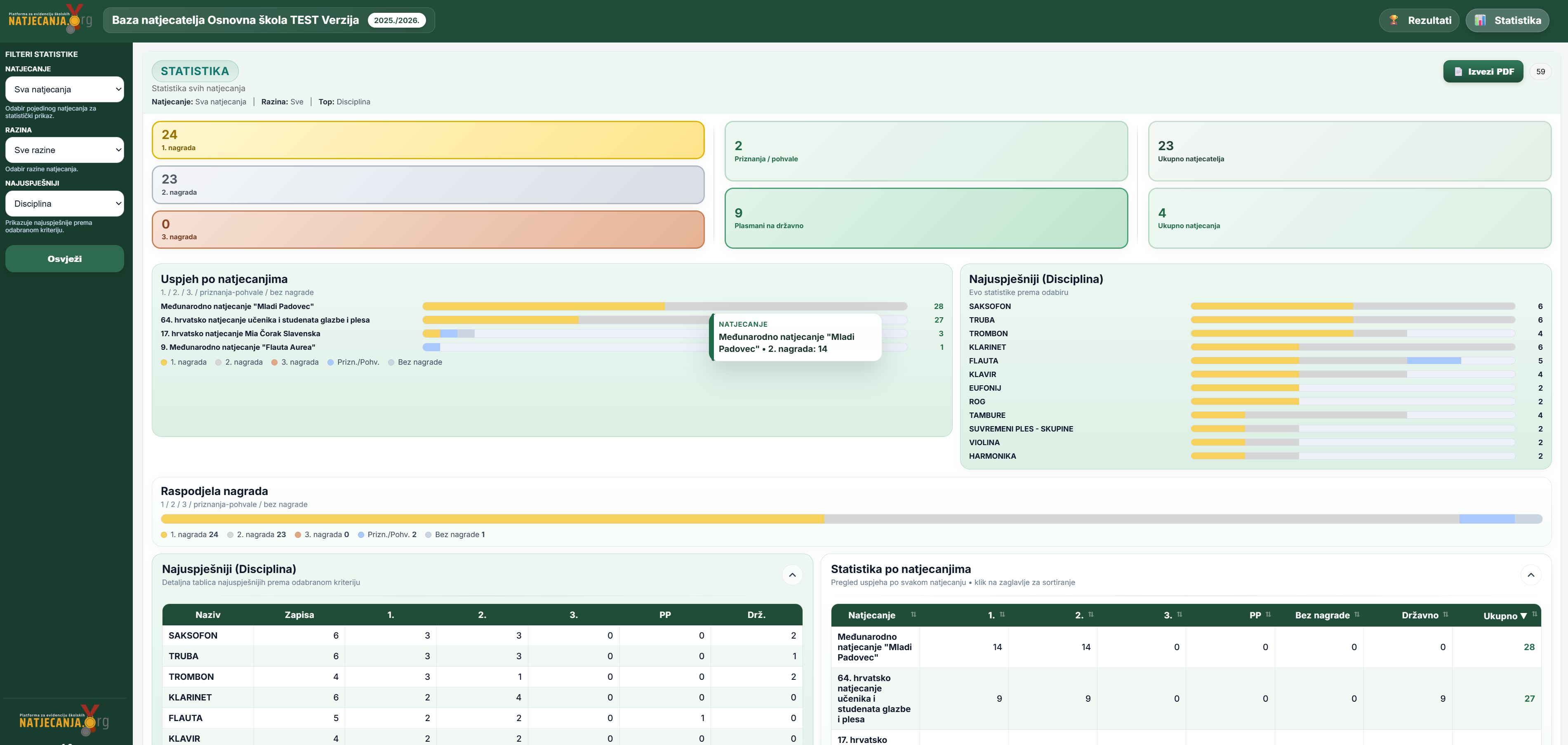The width and height of the screenshot is (1568, 745).
Task: Open the Natjecanje filter dropdown
Action: (64, 90)
